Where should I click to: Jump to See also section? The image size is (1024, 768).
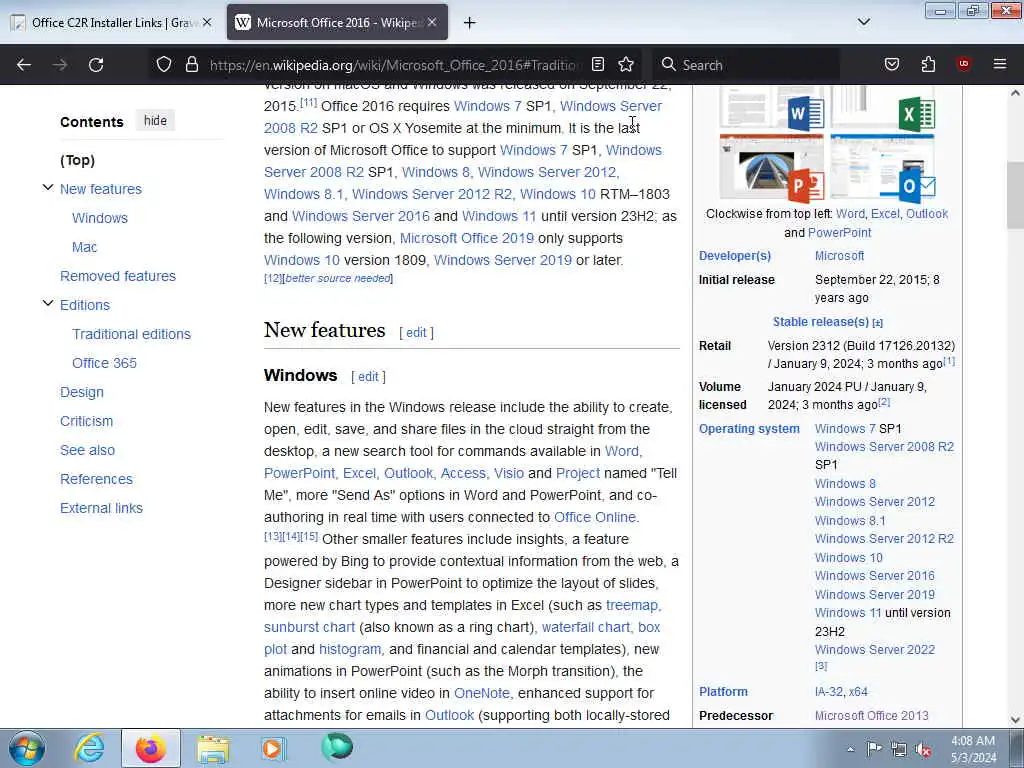87,450
